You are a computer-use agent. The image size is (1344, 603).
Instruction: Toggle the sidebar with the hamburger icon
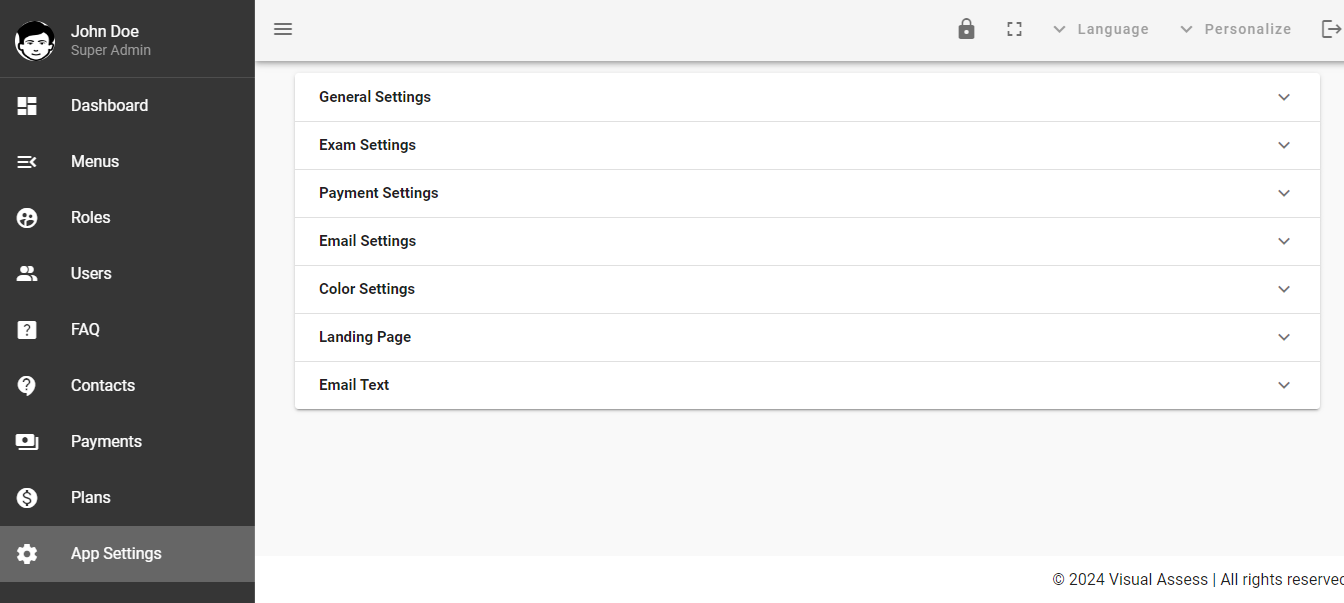tap(283, 29)
